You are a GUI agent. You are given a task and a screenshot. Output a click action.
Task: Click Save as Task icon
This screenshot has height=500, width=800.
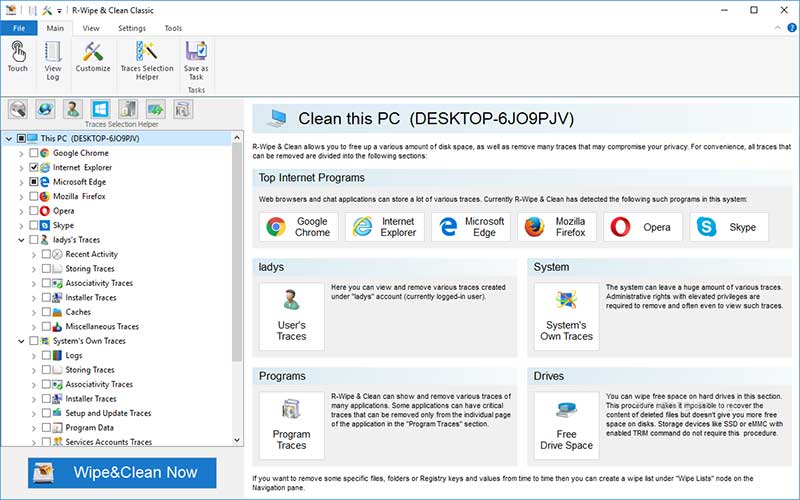pos(196,56)
